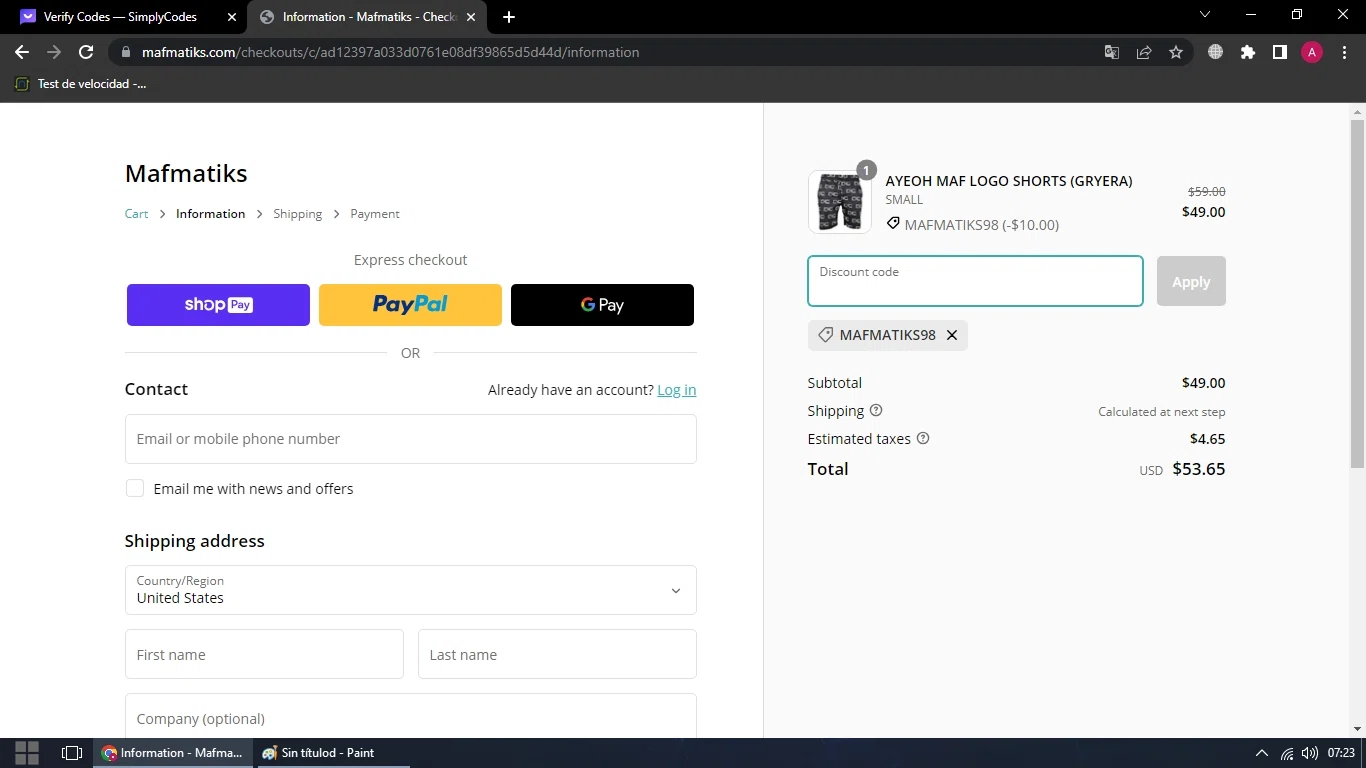The image size is (1366, 768).
Task: Check out with Google Pay
Action: coord(602,305)
